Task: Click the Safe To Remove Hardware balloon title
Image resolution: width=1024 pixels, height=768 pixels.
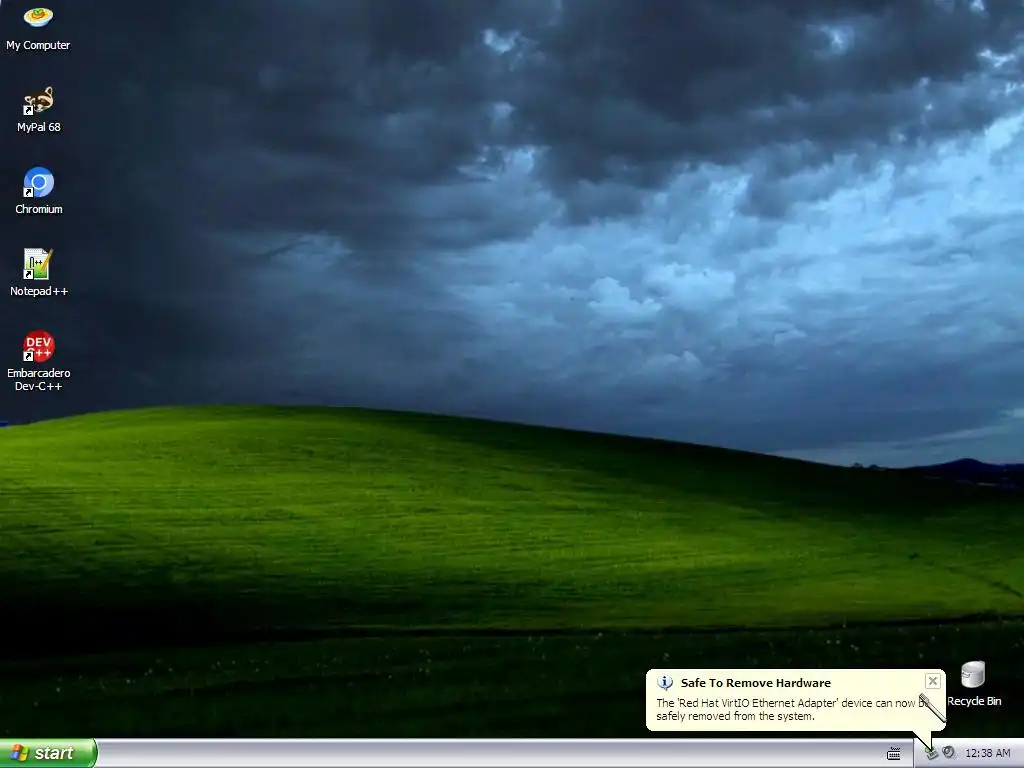Action: tap(756, 683)
